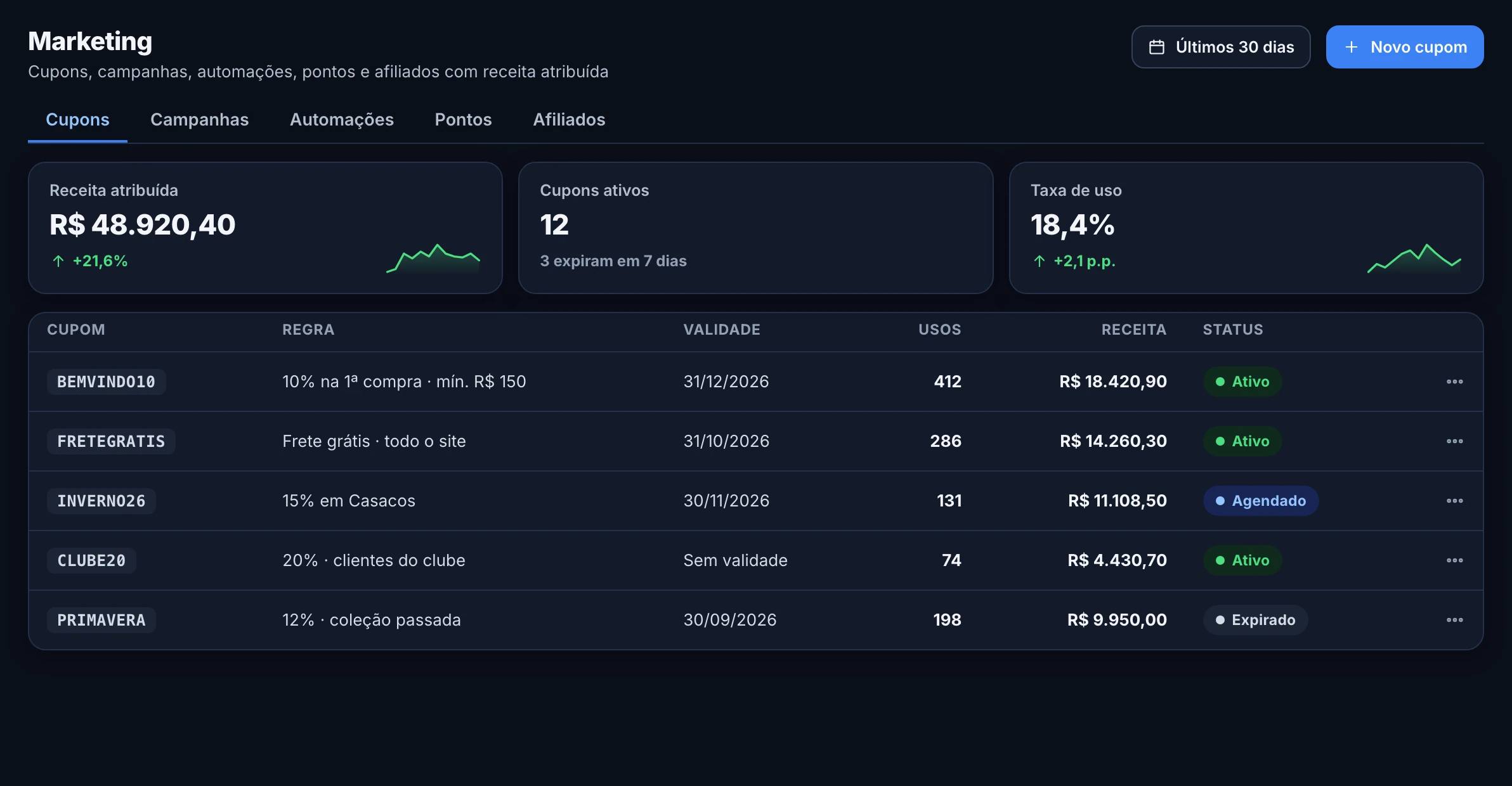1512x786 pixels.
Task: Click the REGRA column header
Action: tap(308, 330)
